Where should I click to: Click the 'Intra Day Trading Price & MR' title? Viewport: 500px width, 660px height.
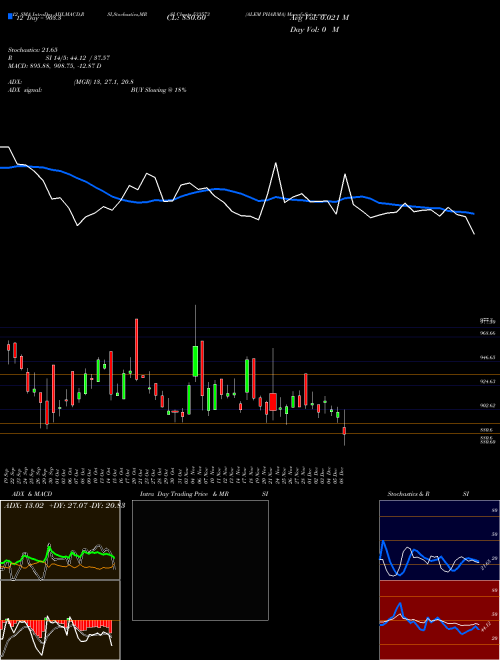coord(184,494)
